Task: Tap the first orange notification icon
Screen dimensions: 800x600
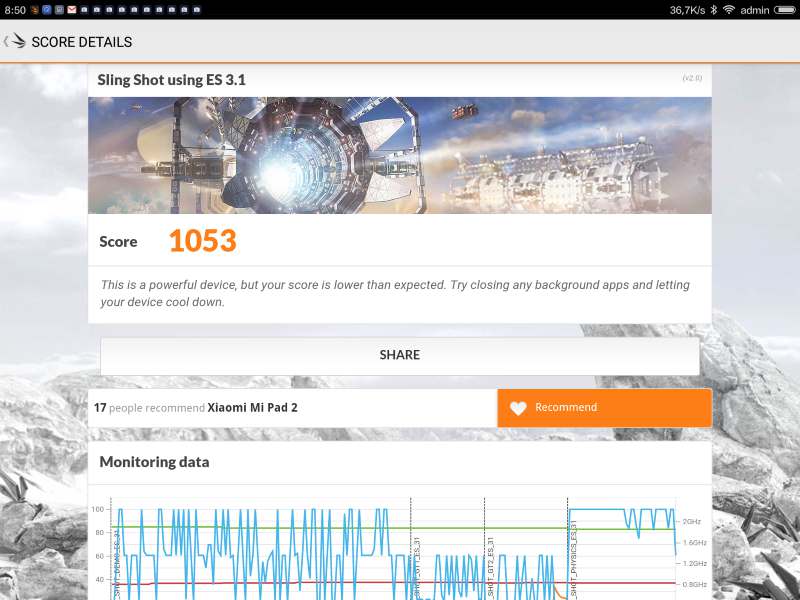Action: coord(35,10)
